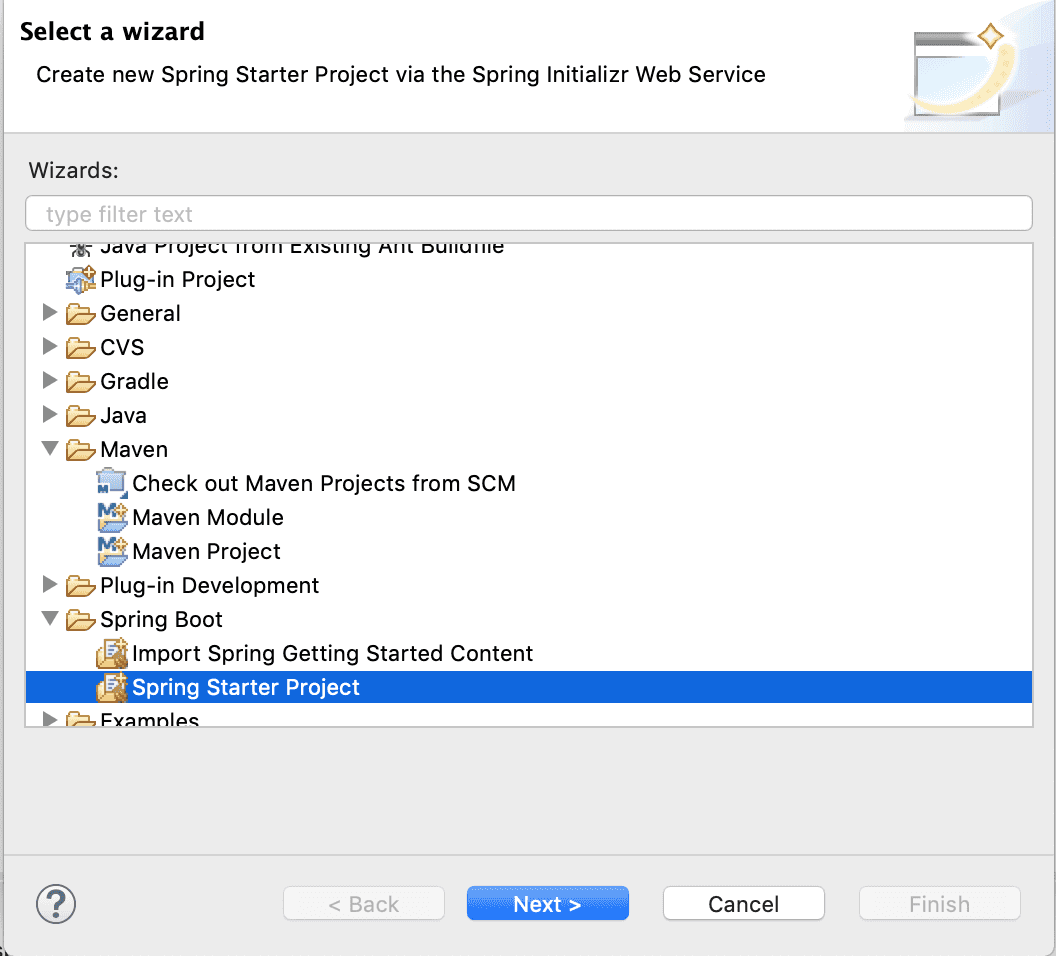This screenshot has width=1056, height=956.
Task: Click the Check out Maven Projects from SCM icon
Action: click(112, 483)
